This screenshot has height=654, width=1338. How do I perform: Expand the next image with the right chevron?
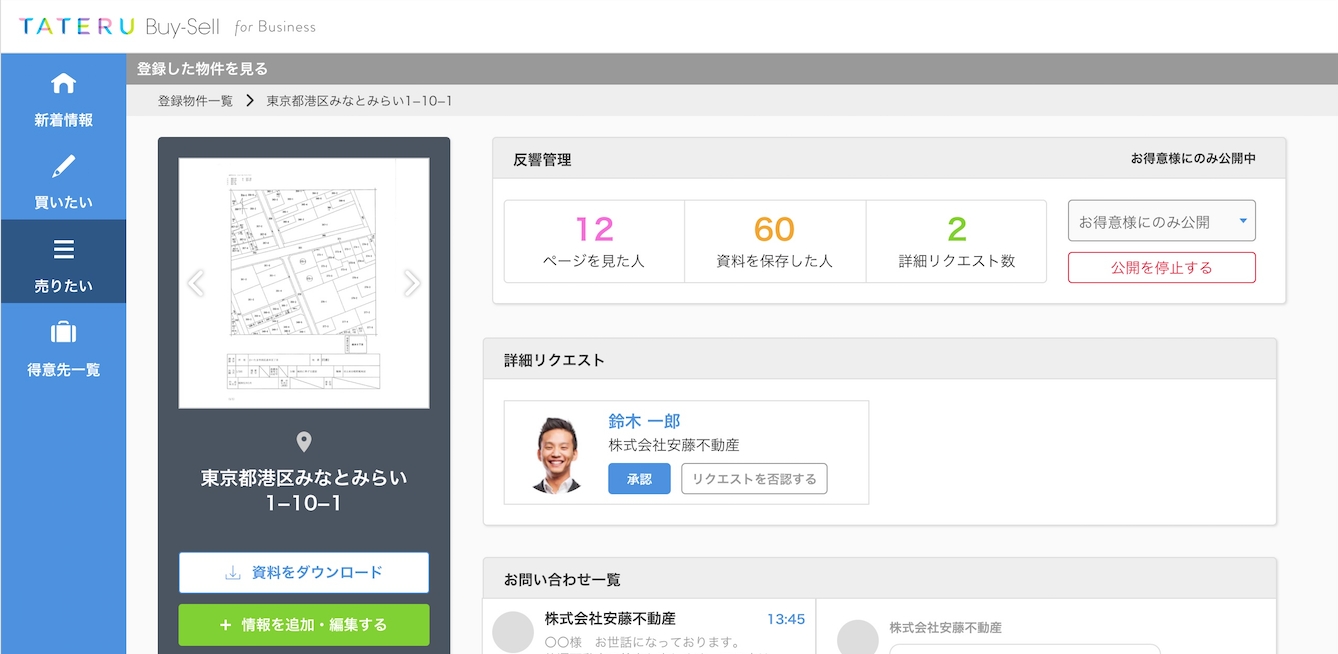click(411, 283)
